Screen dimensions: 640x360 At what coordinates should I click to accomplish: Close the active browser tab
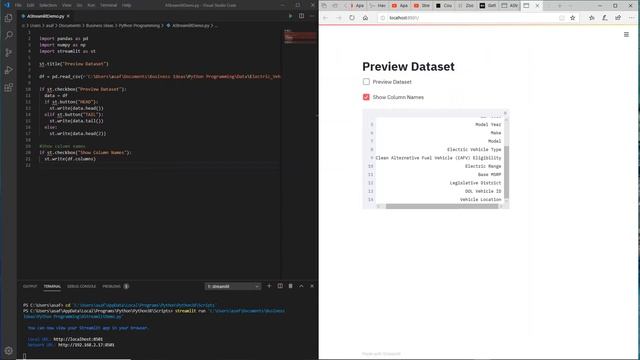click(x=537, y=6)
